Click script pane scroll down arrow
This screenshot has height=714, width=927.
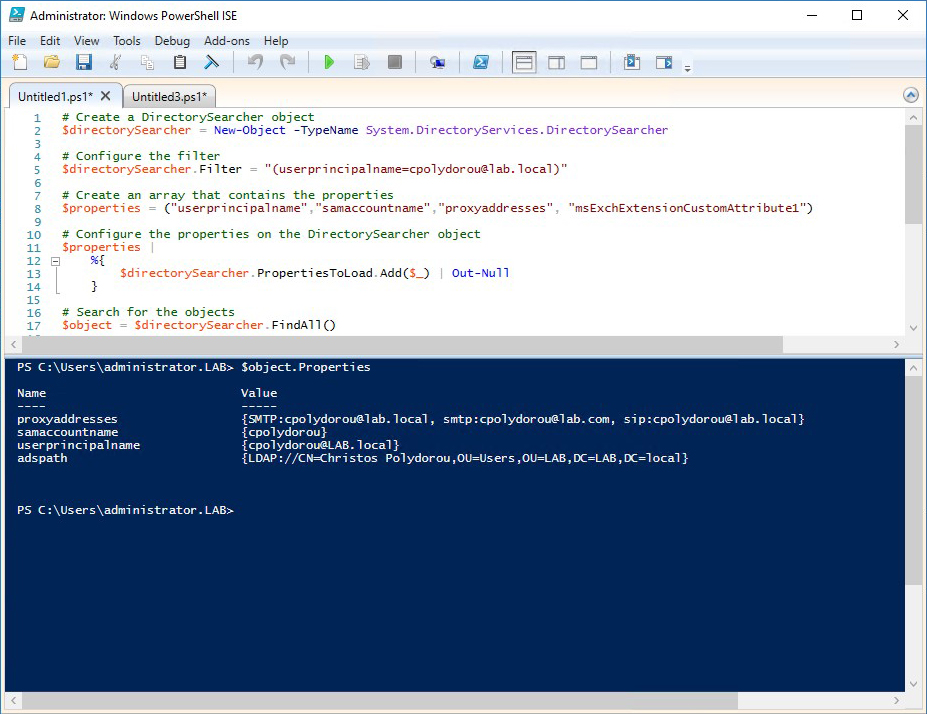point(913,328)
